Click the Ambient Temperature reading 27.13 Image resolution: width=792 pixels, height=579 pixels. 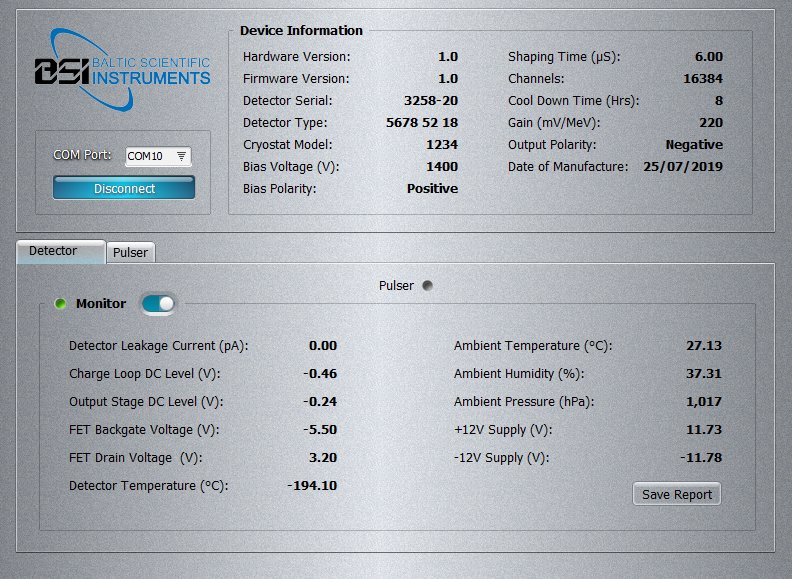[704, 346]
